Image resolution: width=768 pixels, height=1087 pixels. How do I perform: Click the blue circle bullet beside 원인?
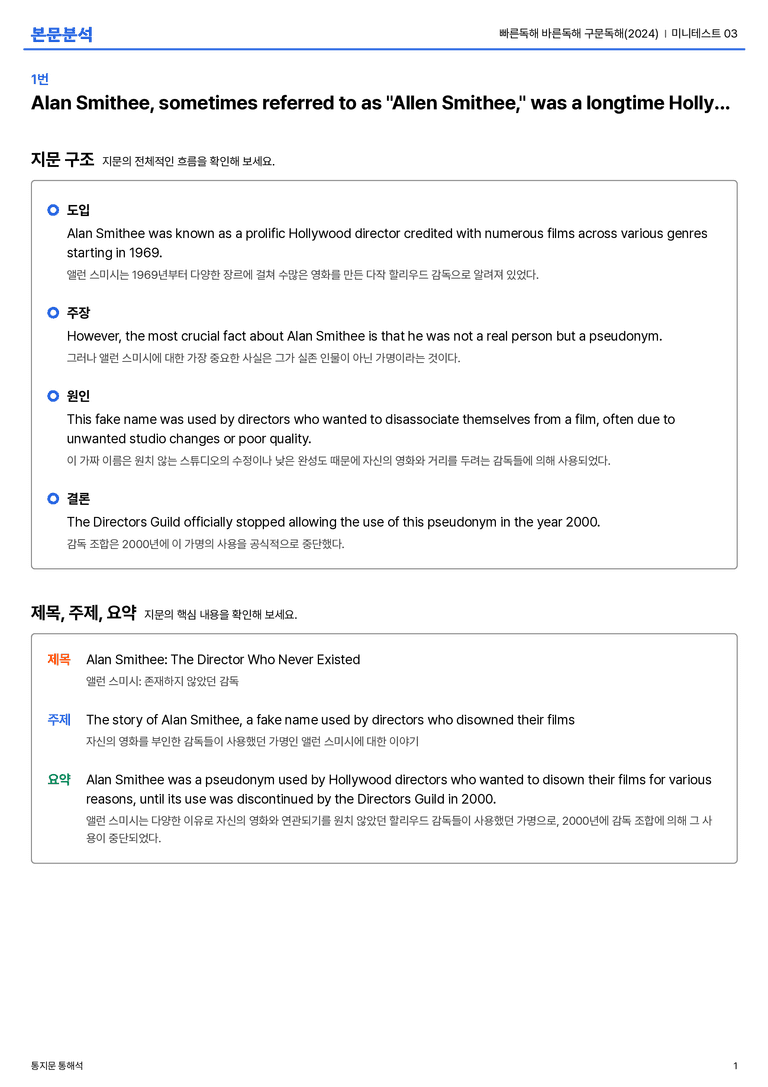53,396
